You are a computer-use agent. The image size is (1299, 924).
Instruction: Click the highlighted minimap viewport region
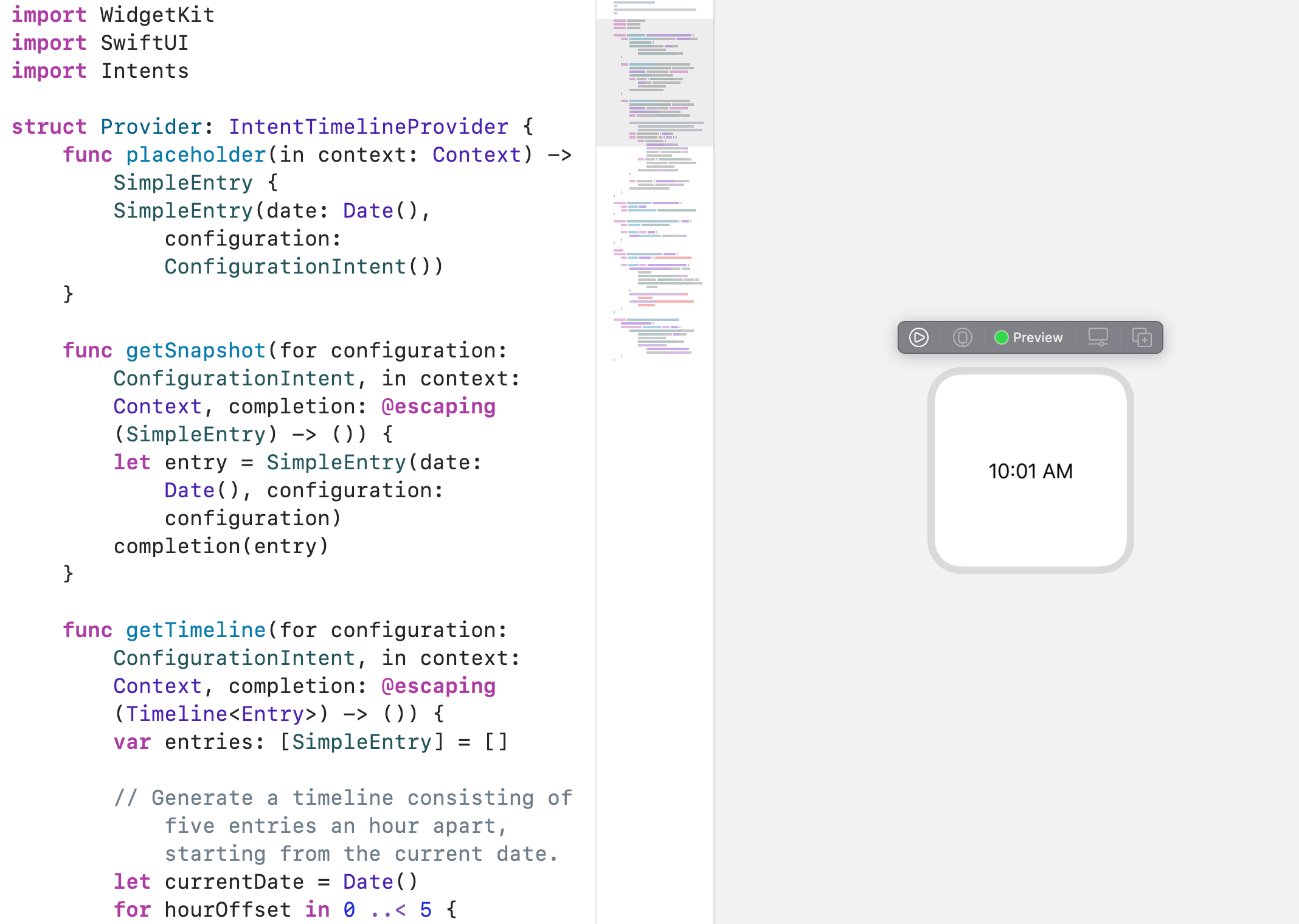point(654,82)
